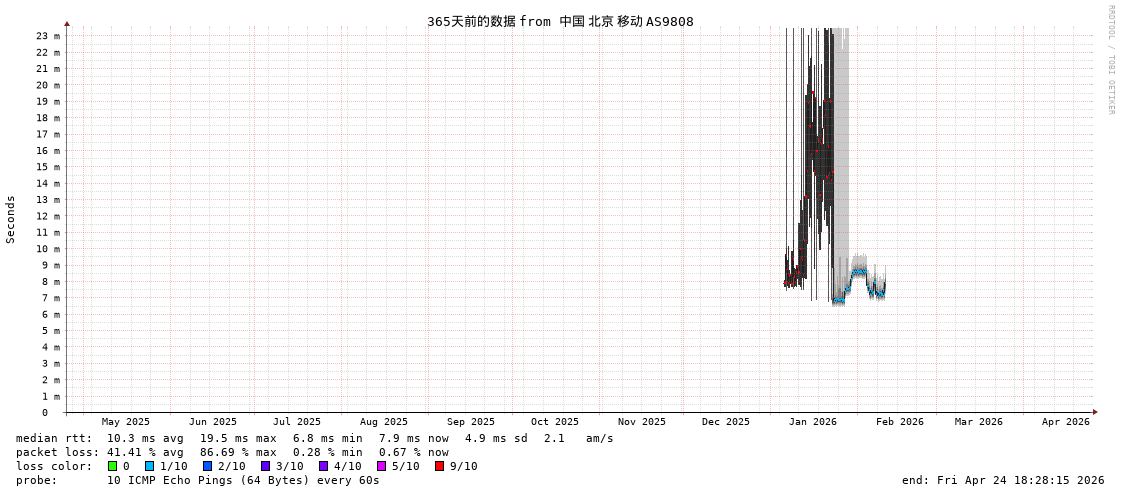Click the graph title mentioning AS9808
This screenshot has width=1121, height=494.
(560, 21)
